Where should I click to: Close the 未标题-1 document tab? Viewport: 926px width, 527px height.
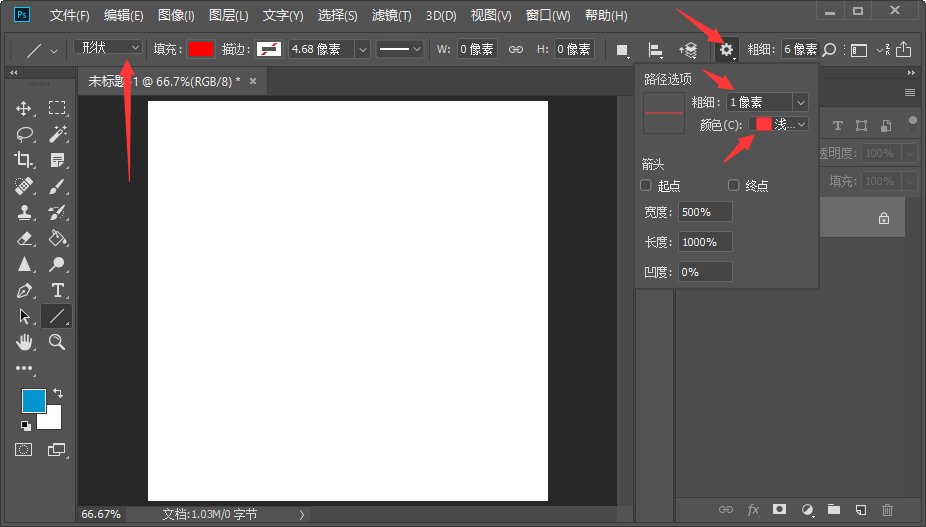pos(253,81)
